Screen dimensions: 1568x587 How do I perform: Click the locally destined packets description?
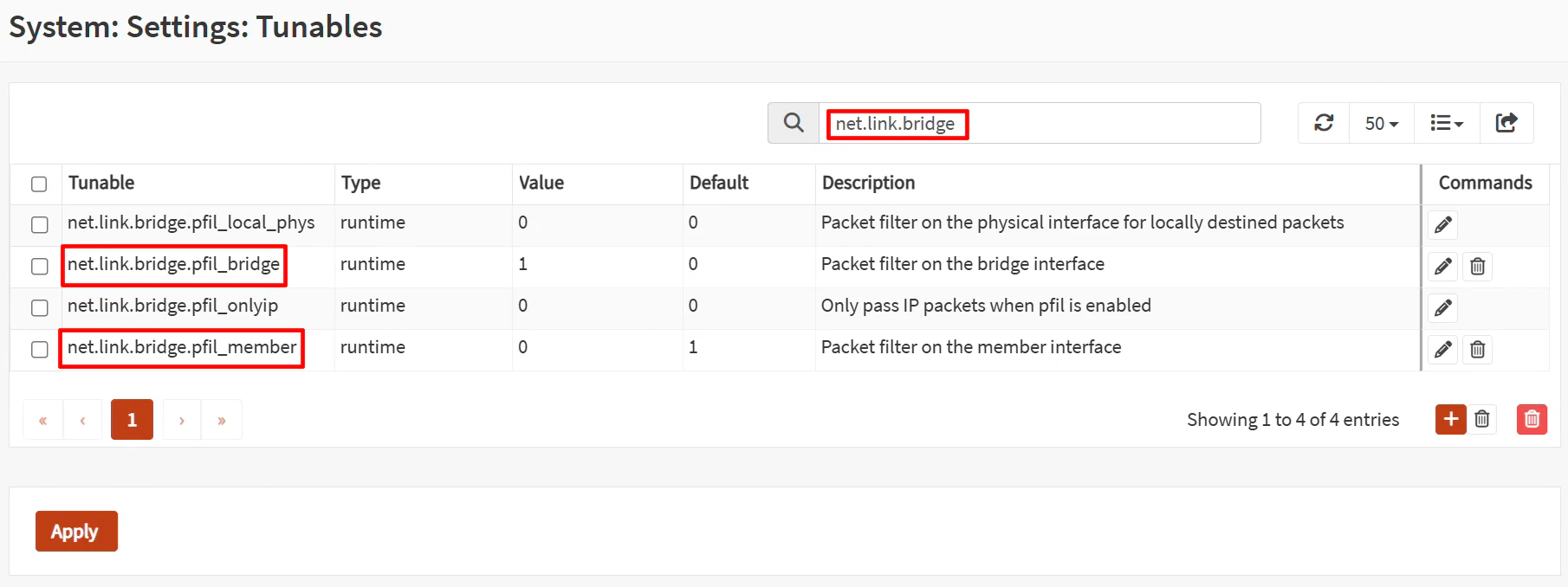pyautogui.click(x=1082, y=223)
